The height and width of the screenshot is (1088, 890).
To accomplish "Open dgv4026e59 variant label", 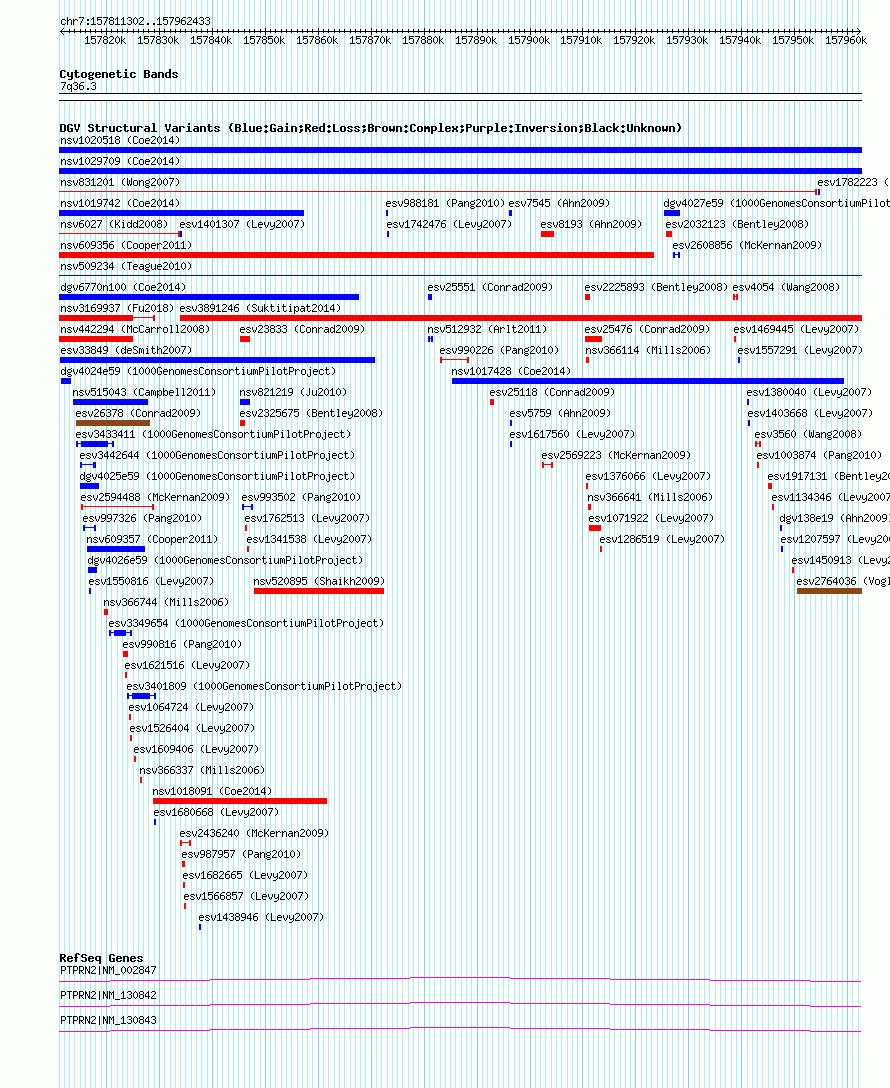I will click(x=225, y=560).
